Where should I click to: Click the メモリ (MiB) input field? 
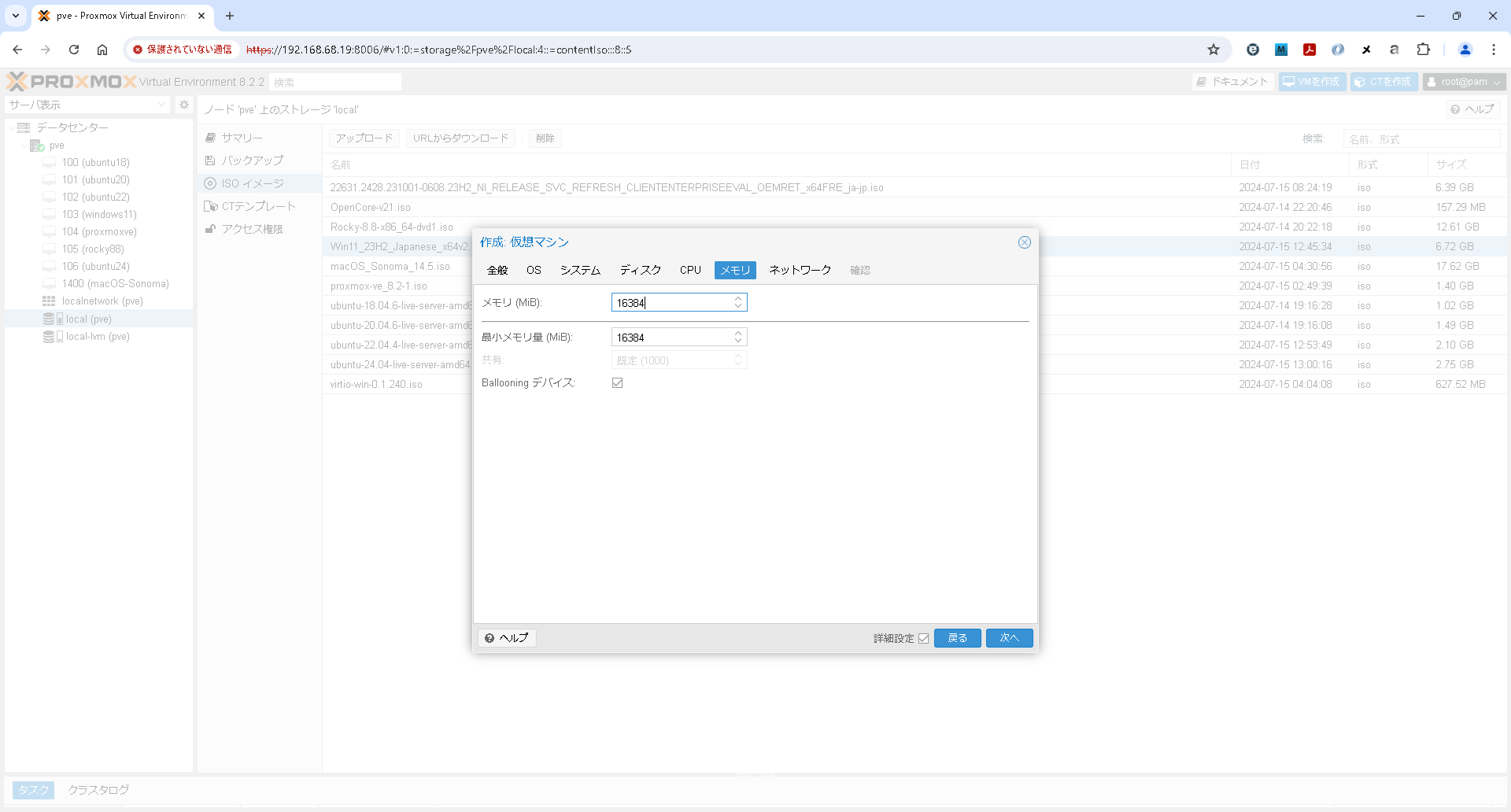(672, 303)
